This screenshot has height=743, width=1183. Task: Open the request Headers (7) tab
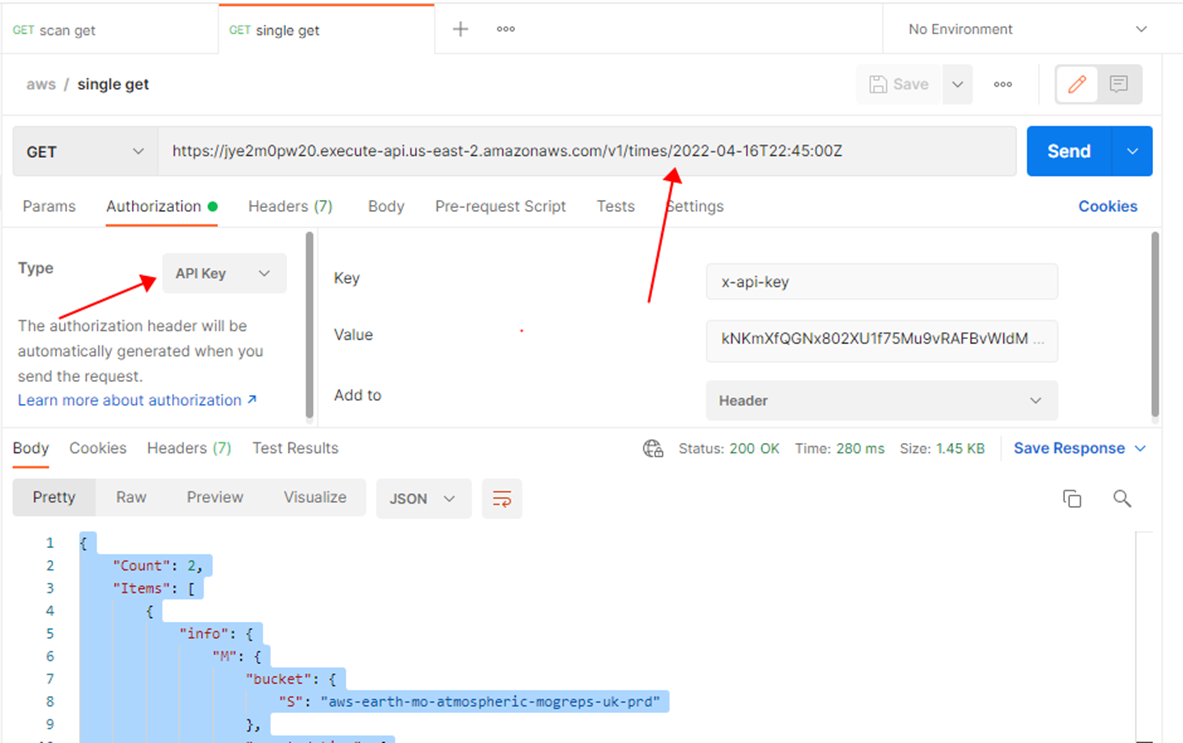pyautogui.click(x=290, y=207)
